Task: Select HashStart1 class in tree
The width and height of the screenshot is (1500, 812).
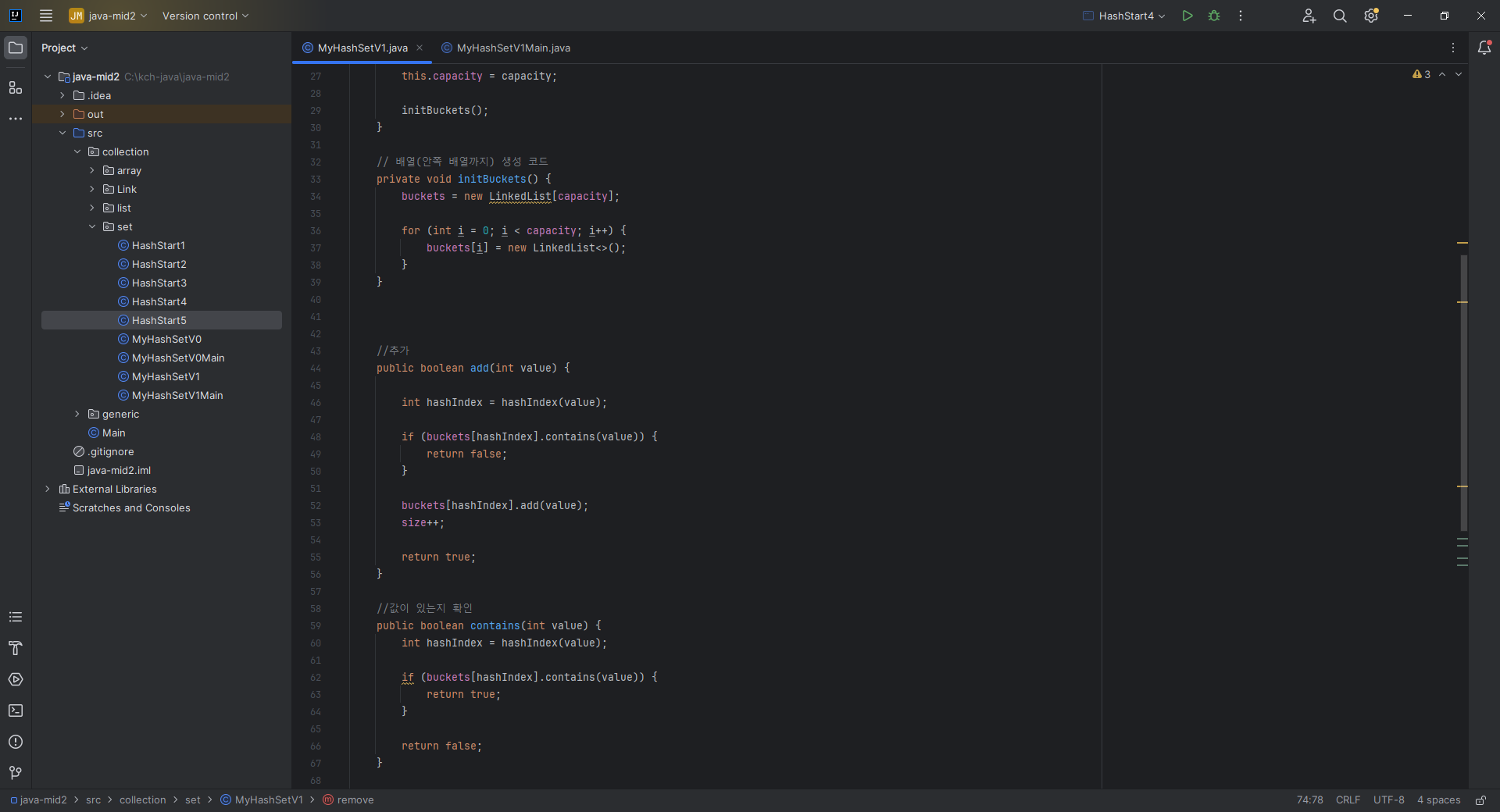Action: coord(159,245)
